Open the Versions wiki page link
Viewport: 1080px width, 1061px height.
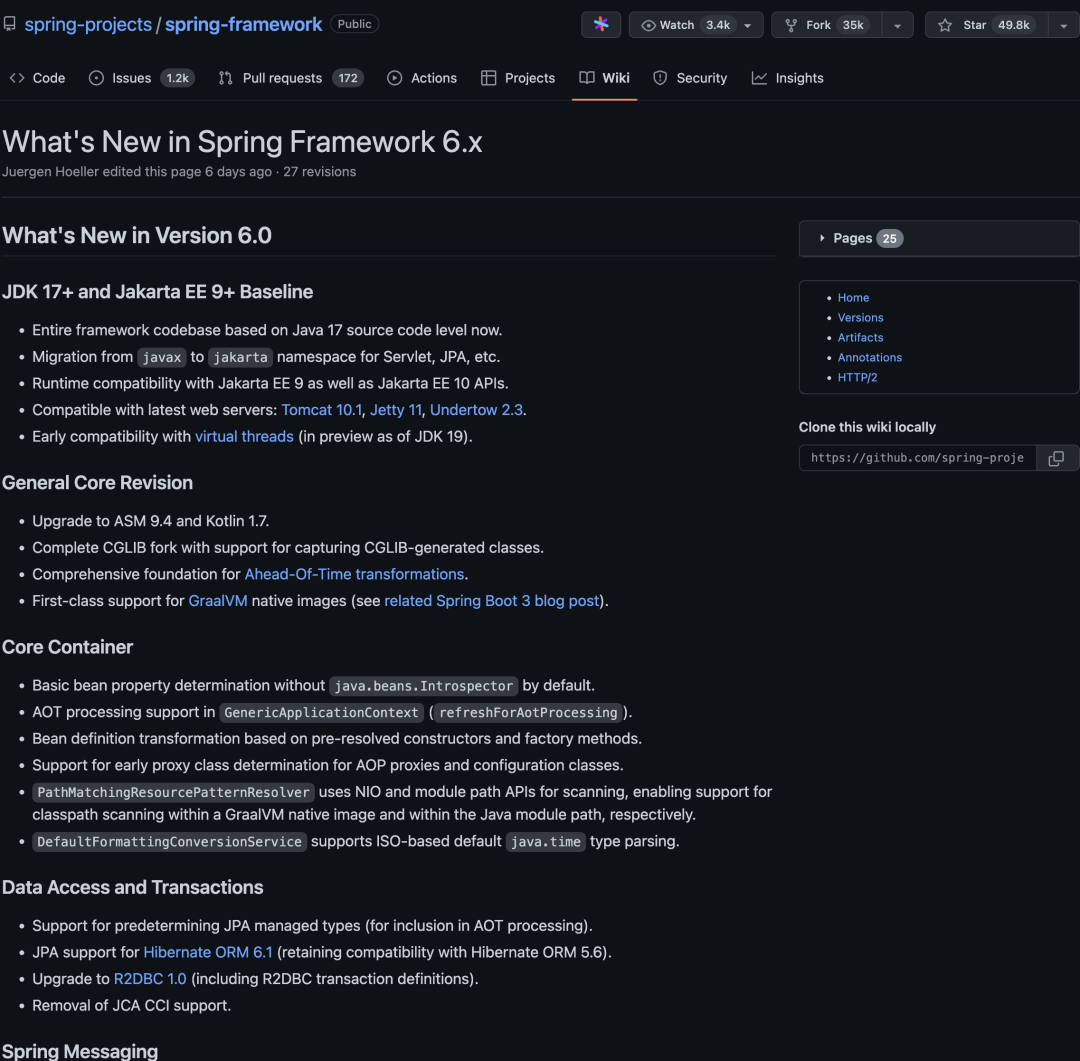[x=860, y=318]
